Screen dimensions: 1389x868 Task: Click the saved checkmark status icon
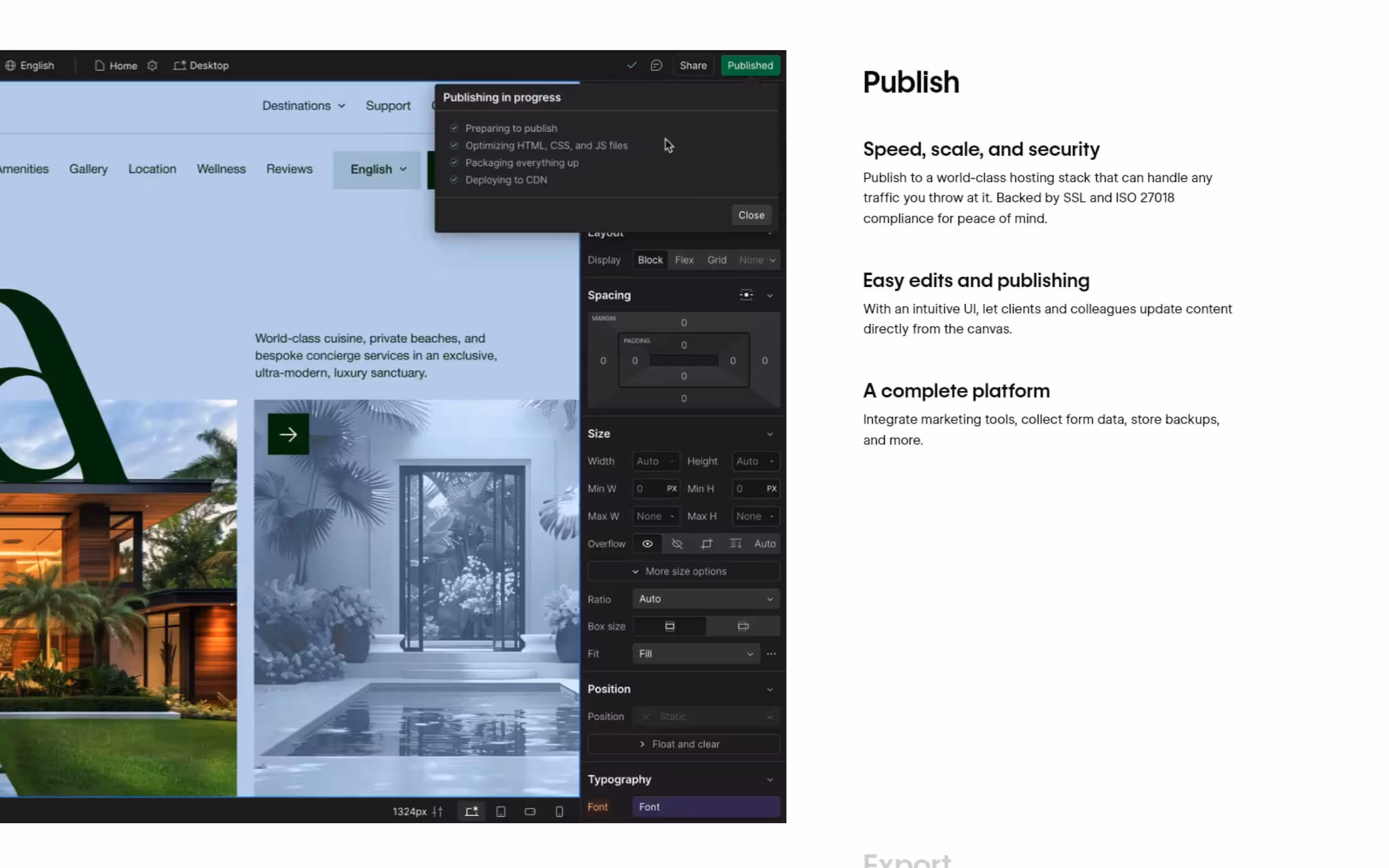[x=632, y=66]
